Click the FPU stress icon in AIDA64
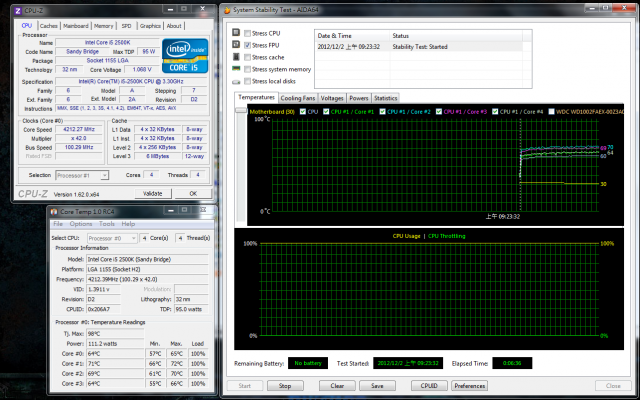640x400 pixels. pyautogui.click(x=236, y=44)
